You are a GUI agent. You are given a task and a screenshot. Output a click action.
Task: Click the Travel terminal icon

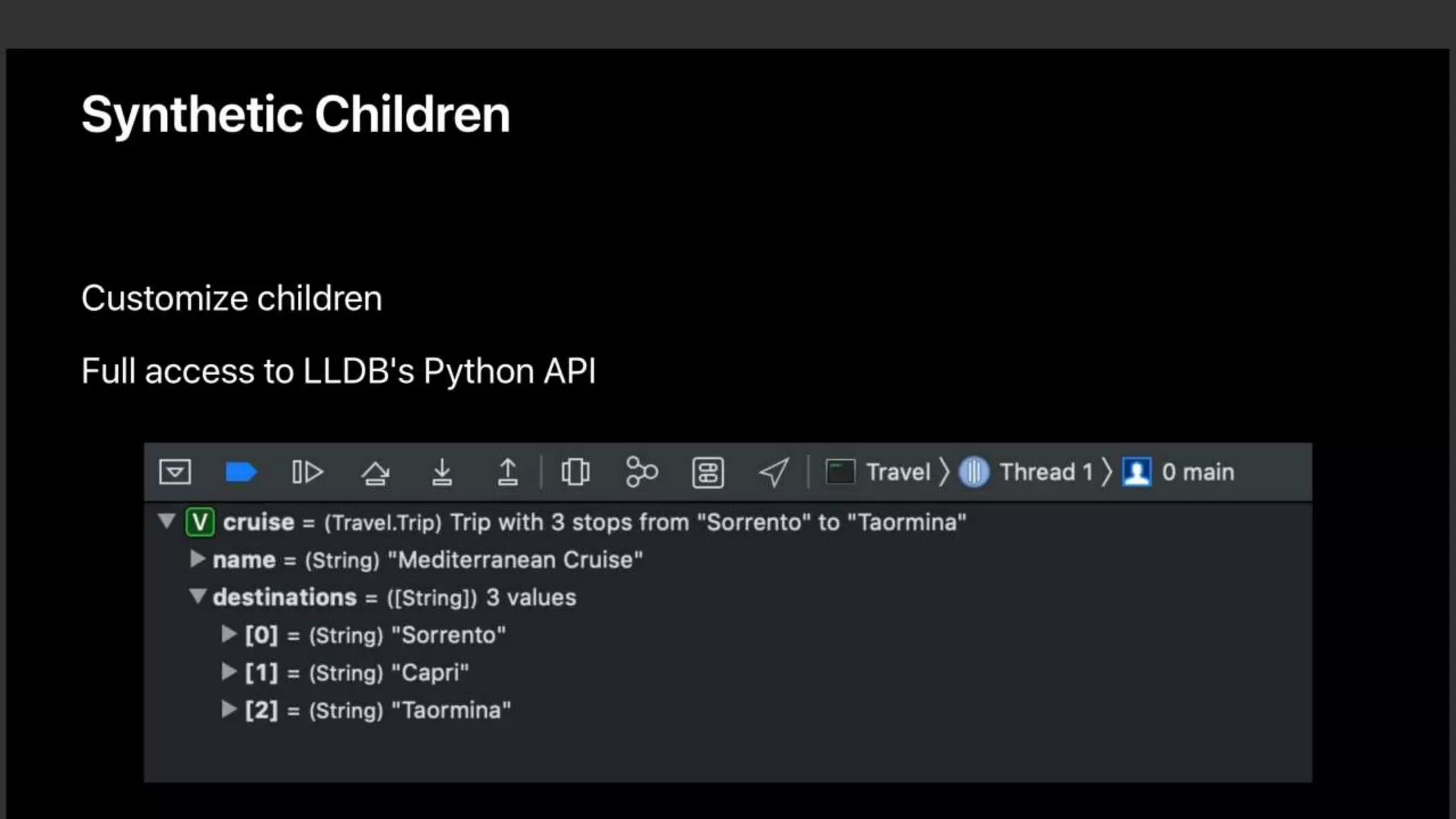[x=840, y=472]
